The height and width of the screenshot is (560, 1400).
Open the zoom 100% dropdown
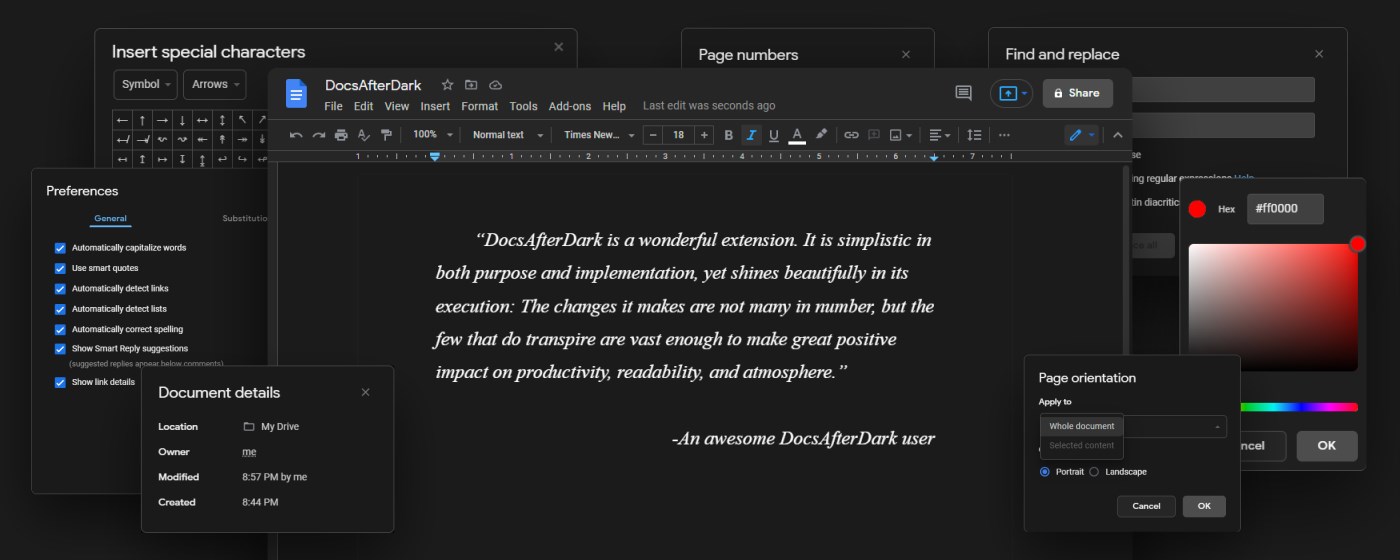433,135
